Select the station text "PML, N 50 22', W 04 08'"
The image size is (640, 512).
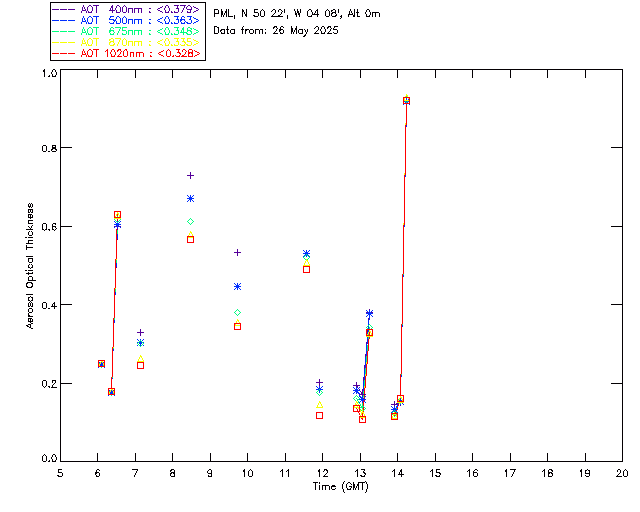click(278, 13)
